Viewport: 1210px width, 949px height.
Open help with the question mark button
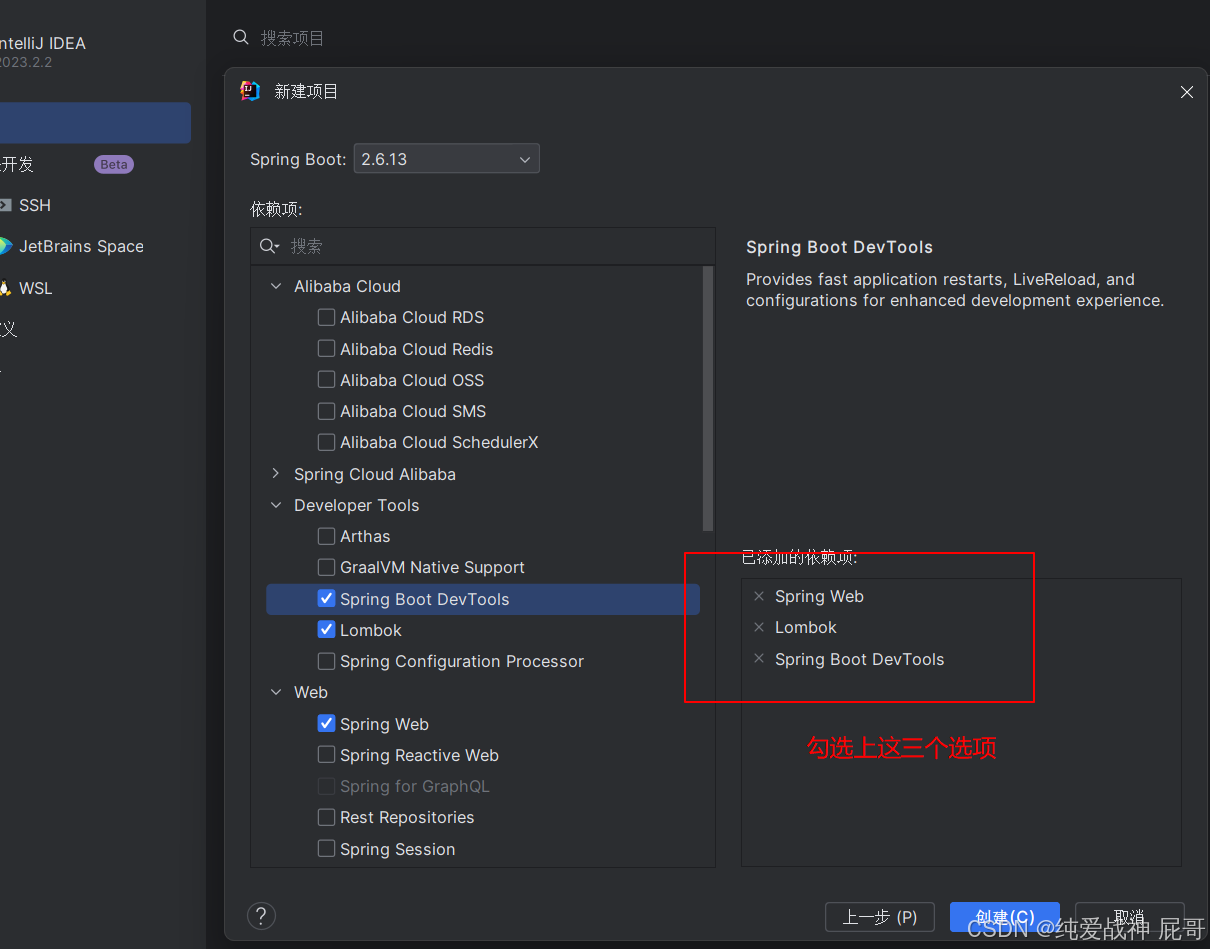(x=261, y=916)
